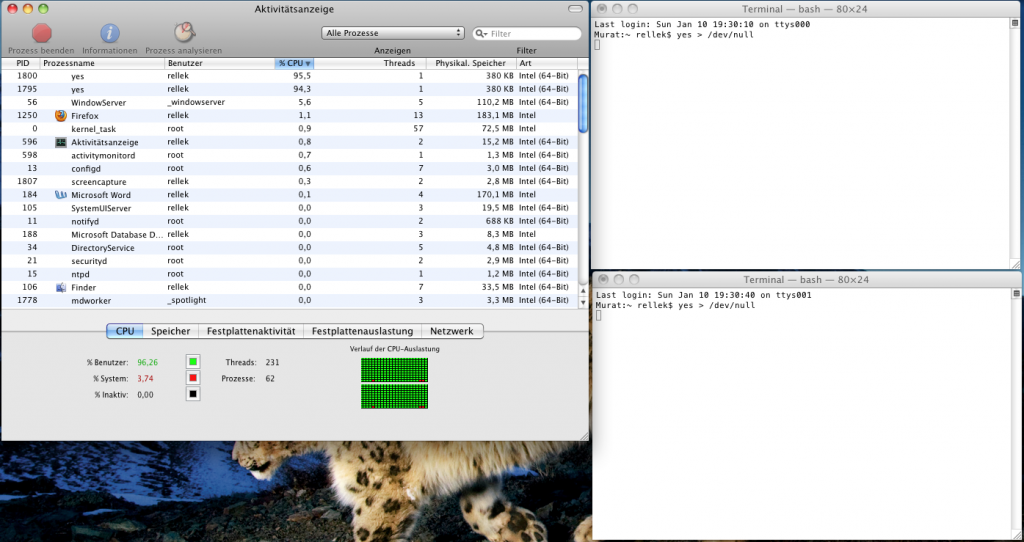Click the Aktivitätsanzeige process icon
This screenshot has height=542, width=1024.
[x=61, y=142]
